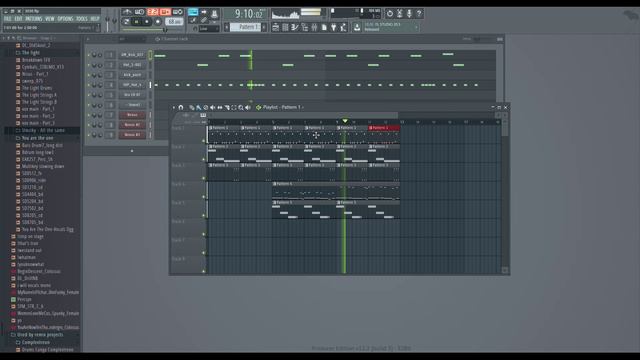The width and height of the screenshot is (640, 360).
Task: Click the circular arrow icon near top right
Action: click(390, 13)
